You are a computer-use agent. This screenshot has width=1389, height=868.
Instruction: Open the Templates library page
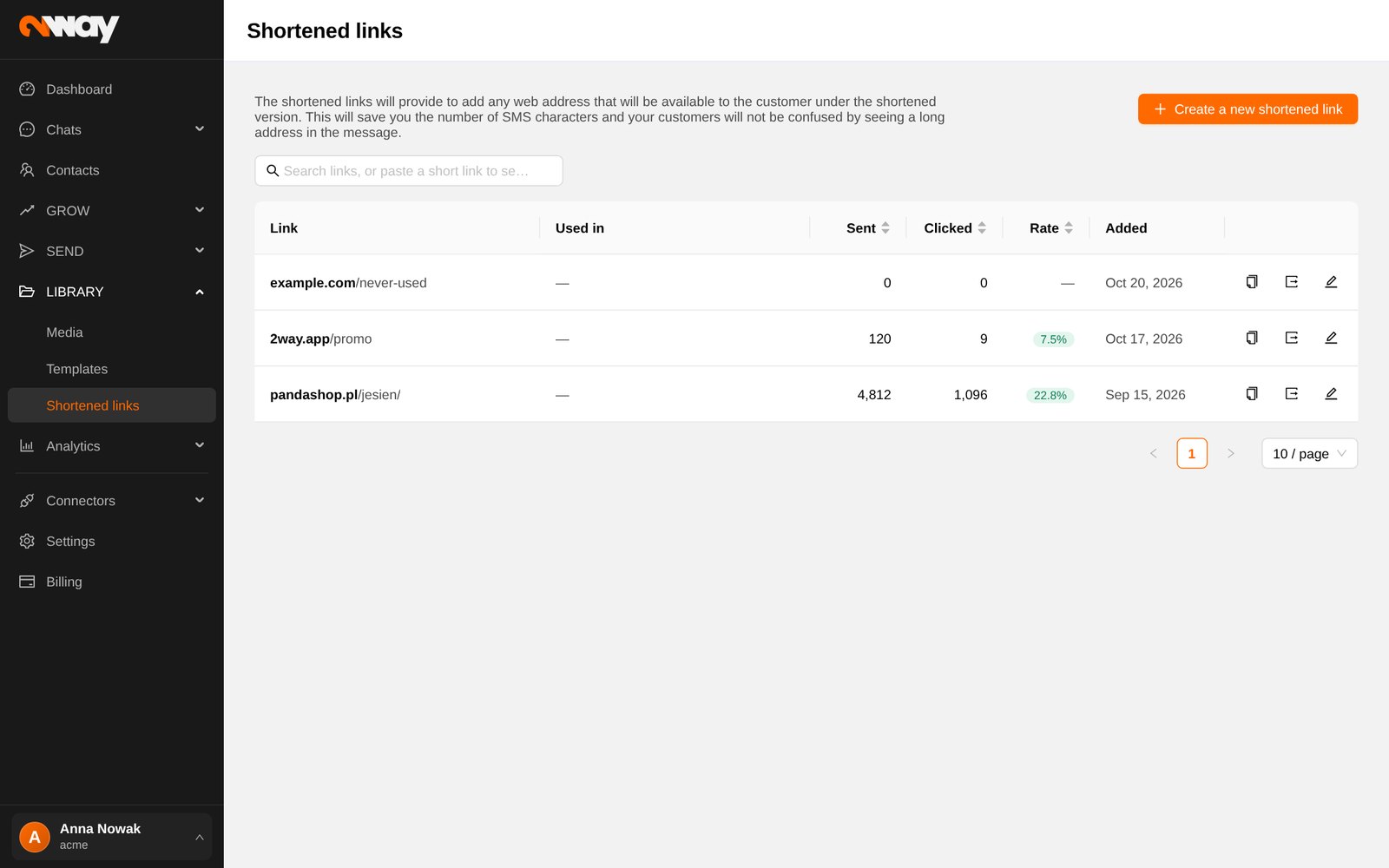click(112, 369)
